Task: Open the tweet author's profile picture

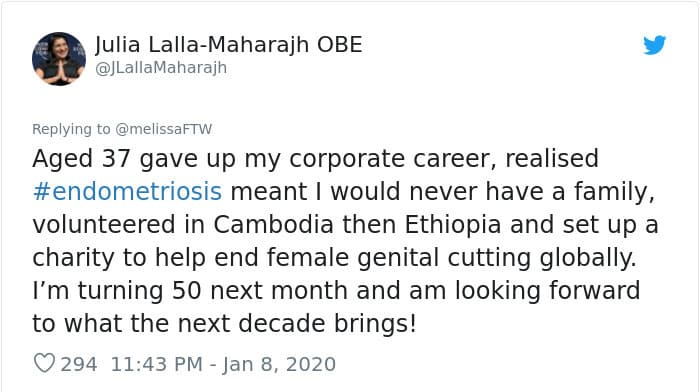Action: click(x=59, y=58)
